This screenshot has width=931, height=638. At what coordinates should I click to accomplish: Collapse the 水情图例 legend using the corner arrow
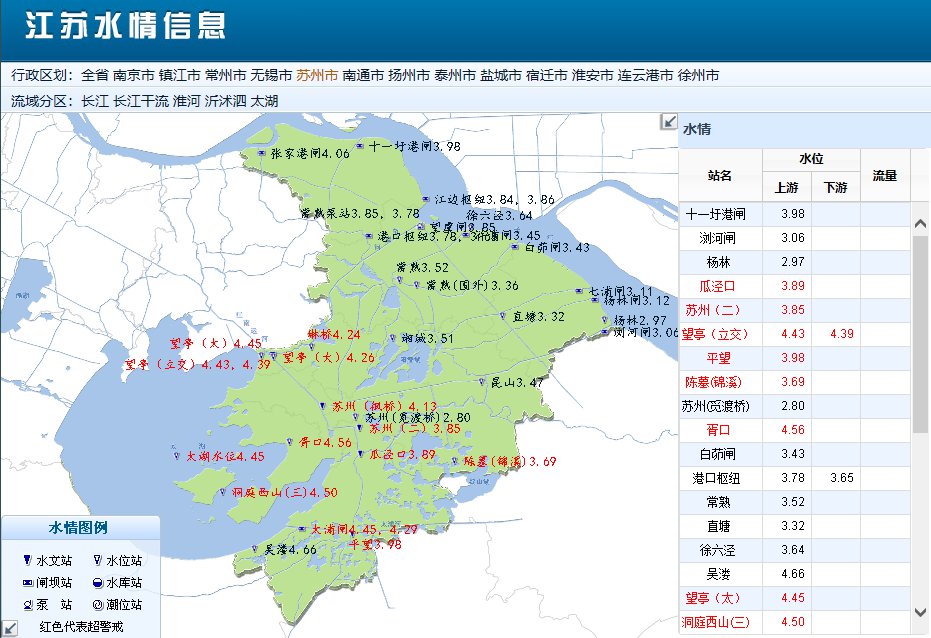9,629
